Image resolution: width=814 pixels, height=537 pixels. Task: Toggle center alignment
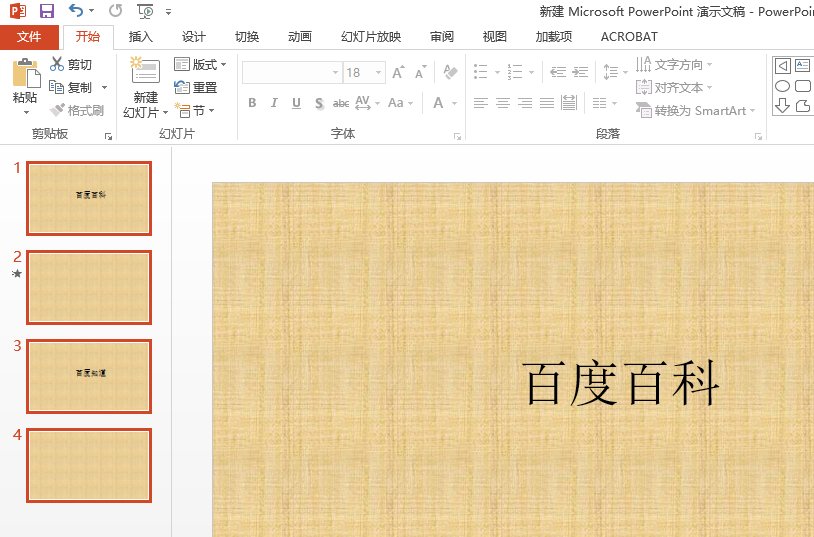point(503,103)
